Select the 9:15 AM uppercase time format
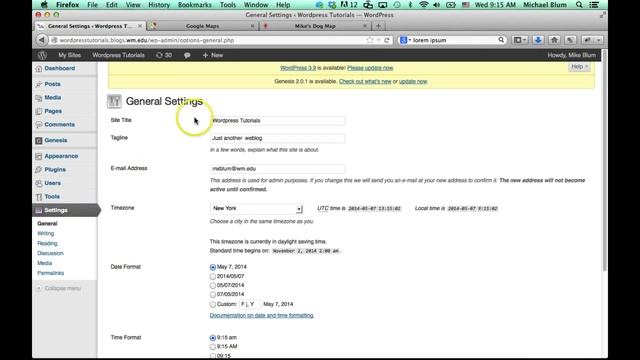 (x=213, y=347)
